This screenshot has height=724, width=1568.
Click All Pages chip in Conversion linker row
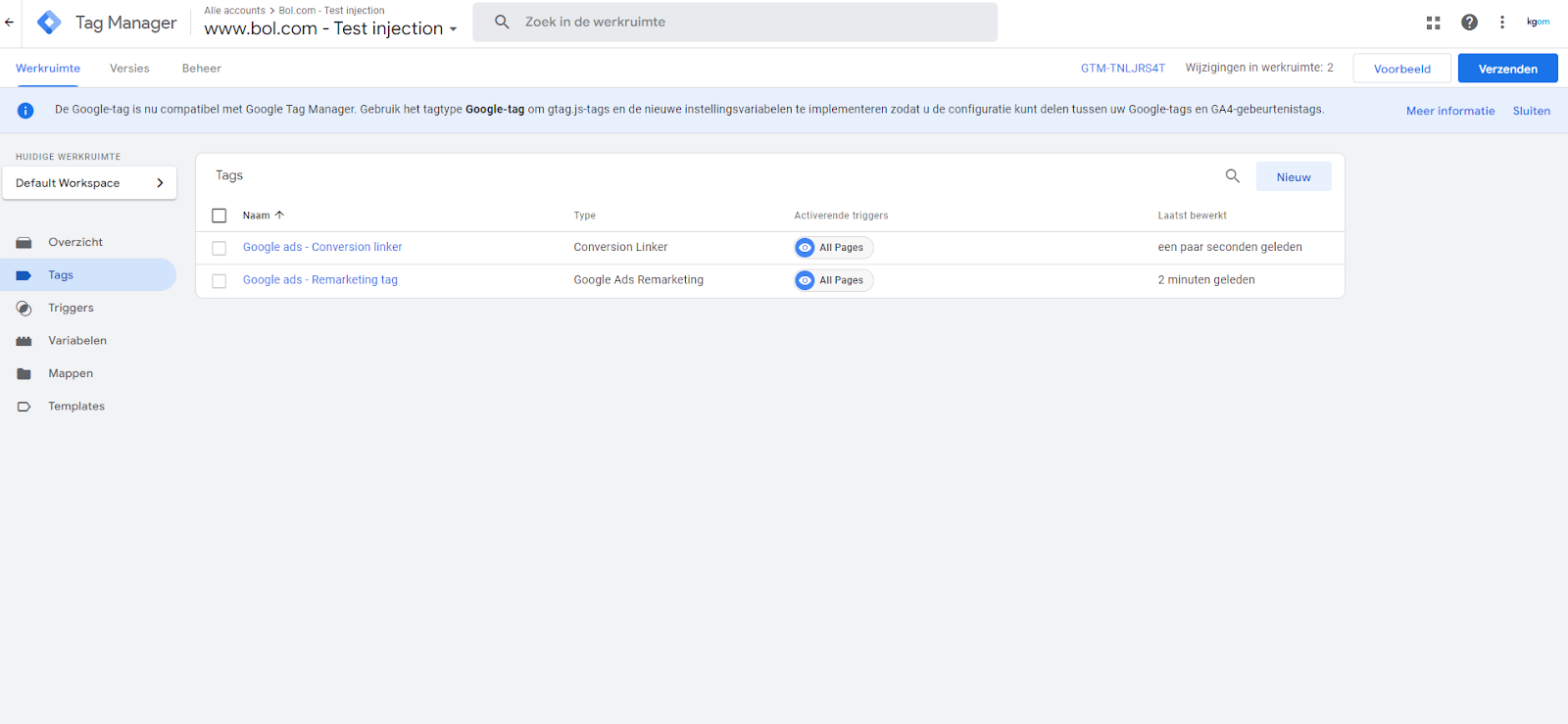(834, 248)
